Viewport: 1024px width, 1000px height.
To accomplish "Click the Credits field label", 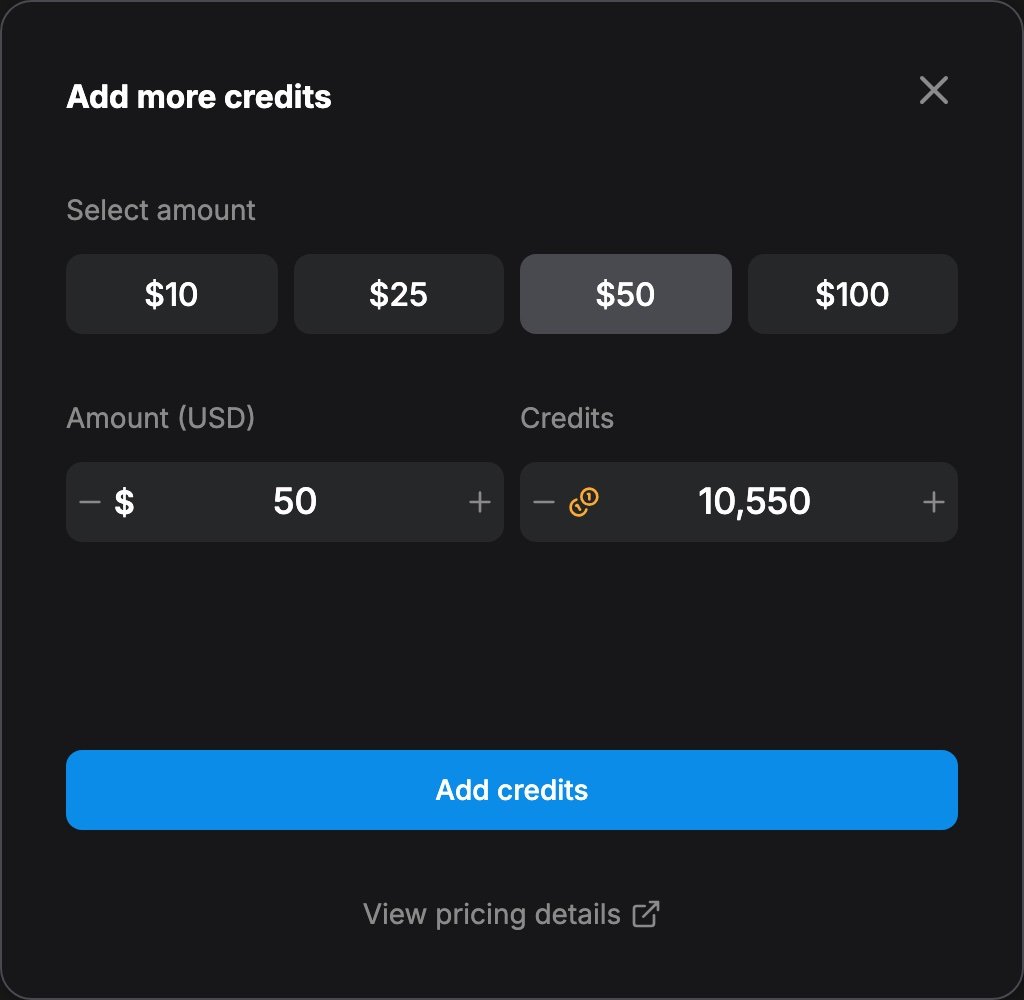I will pos(567,418).
